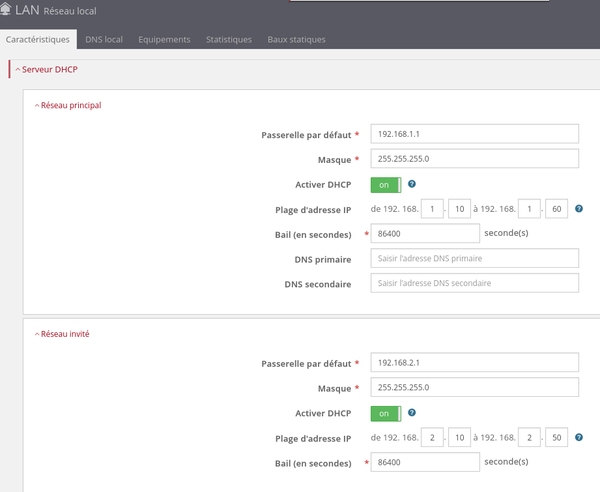Focus main network Passerelle par défaut field
This screenshot has width=600, height=492.
click(x=474, y=133)
